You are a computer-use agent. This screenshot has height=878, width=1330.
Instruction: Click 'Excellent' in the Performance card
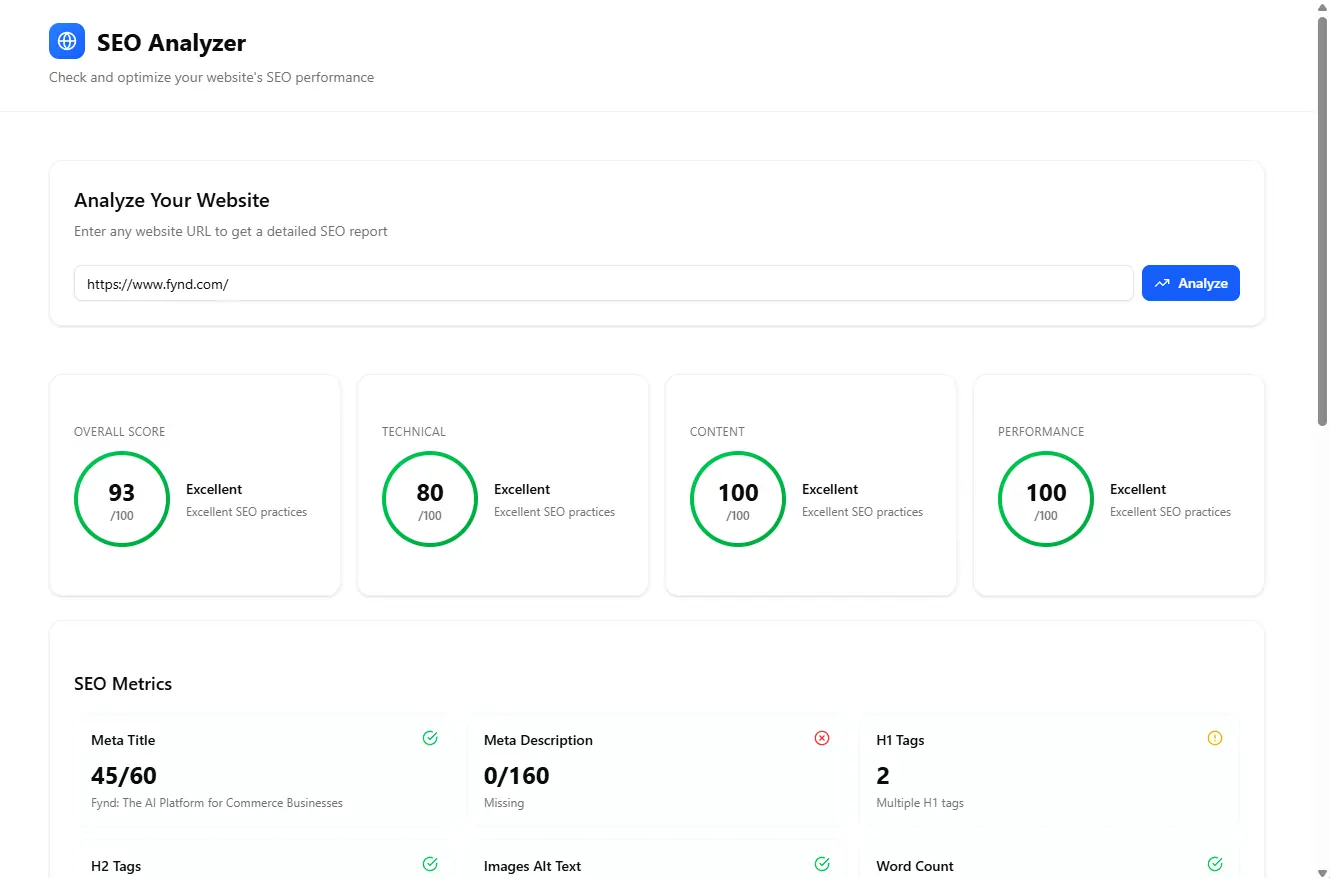[x=1138, y=489]
